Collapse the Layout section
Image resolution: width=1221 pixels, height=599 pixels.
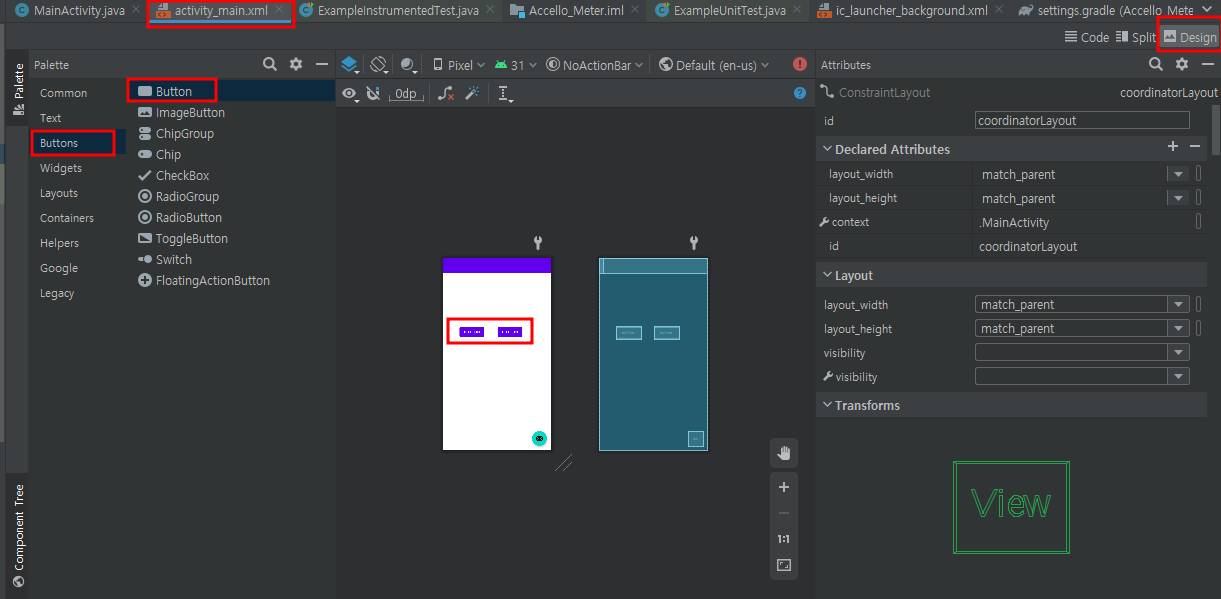click(x=827, y=275)
